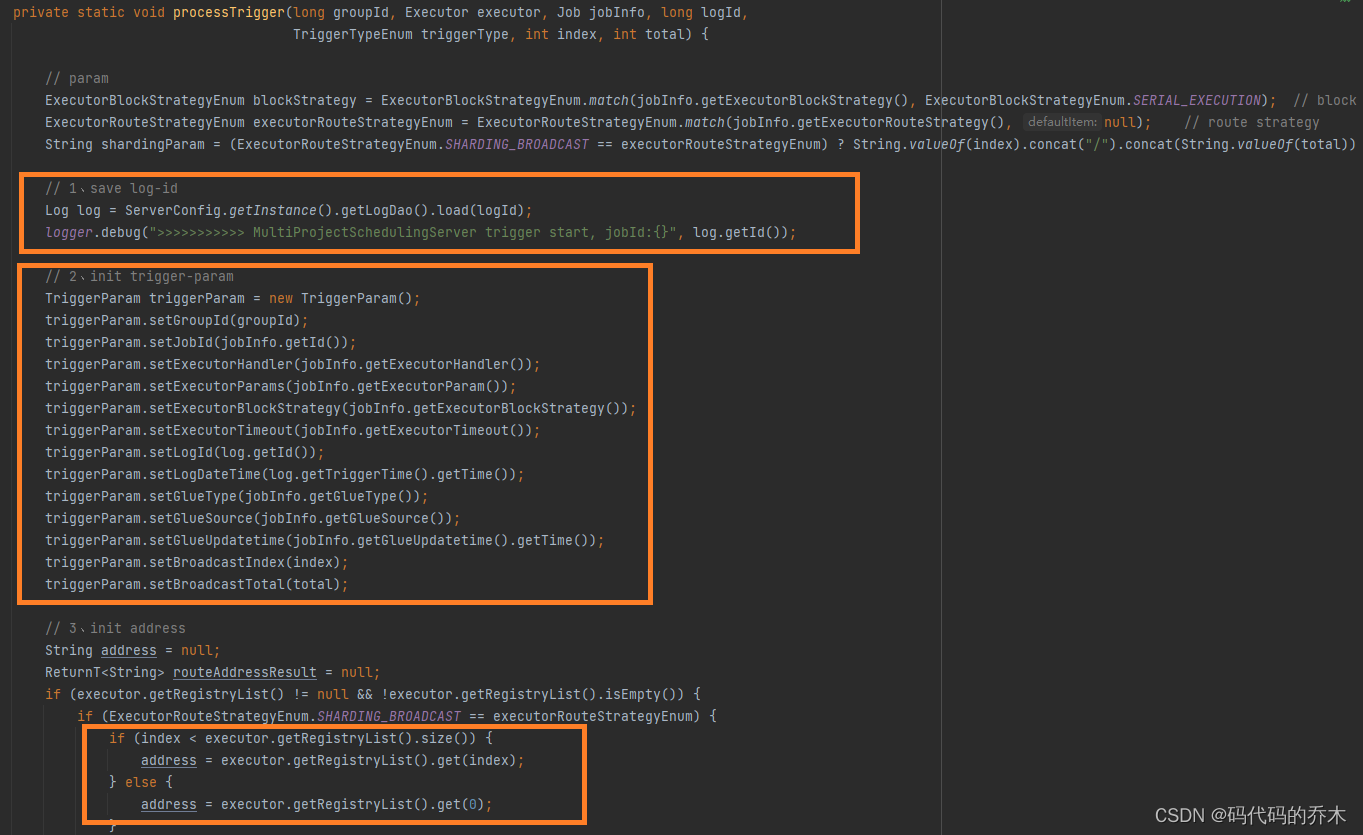Click the SERIAL_EXECUTION enum constant

pos(1197,100)
